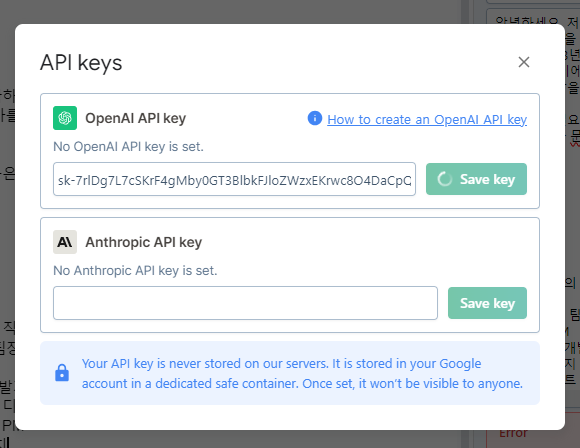Click the No Anthropic API key is set text
The height and width of the screenshot is (448, 580).
point(135,270)
